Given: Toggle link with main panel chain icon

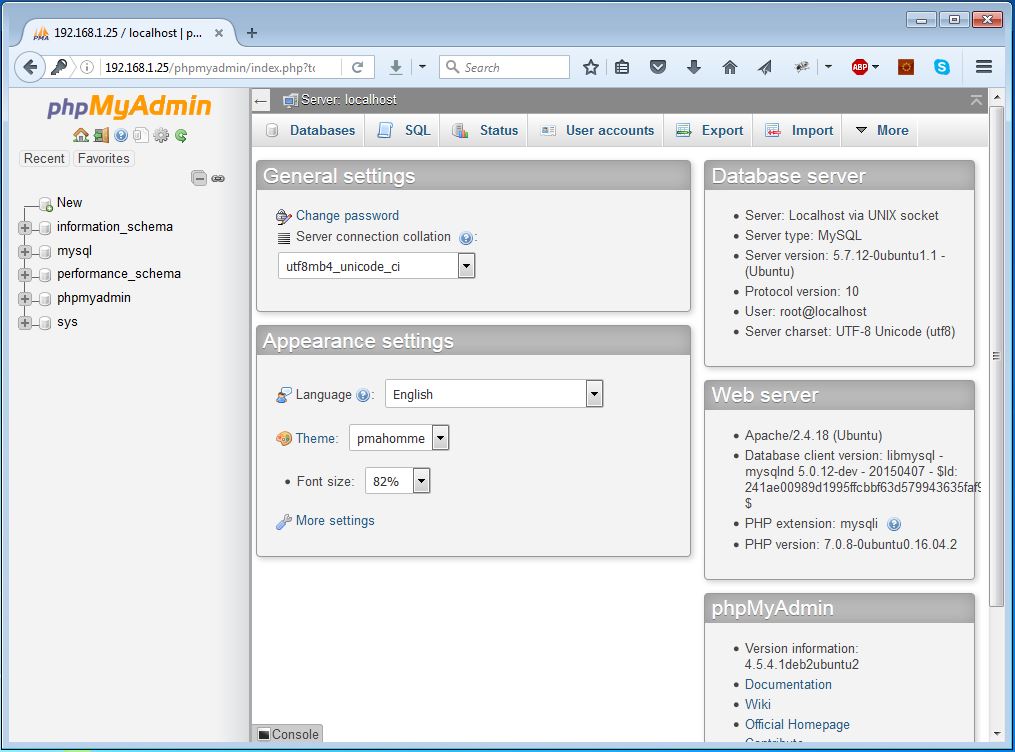Looking at the screenshot, I should pyautogui.click(x=218, y=179).
